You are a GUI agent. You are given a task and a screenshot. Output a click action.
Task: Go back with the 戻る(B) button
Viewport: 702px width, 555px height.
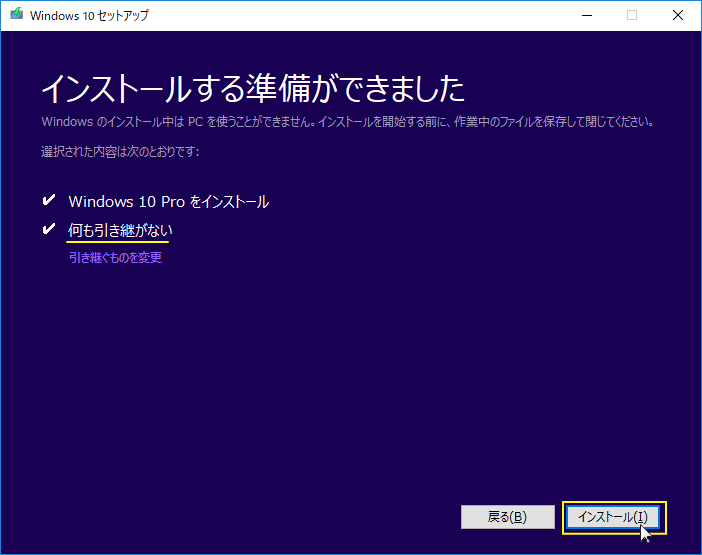tap(508, 517)
